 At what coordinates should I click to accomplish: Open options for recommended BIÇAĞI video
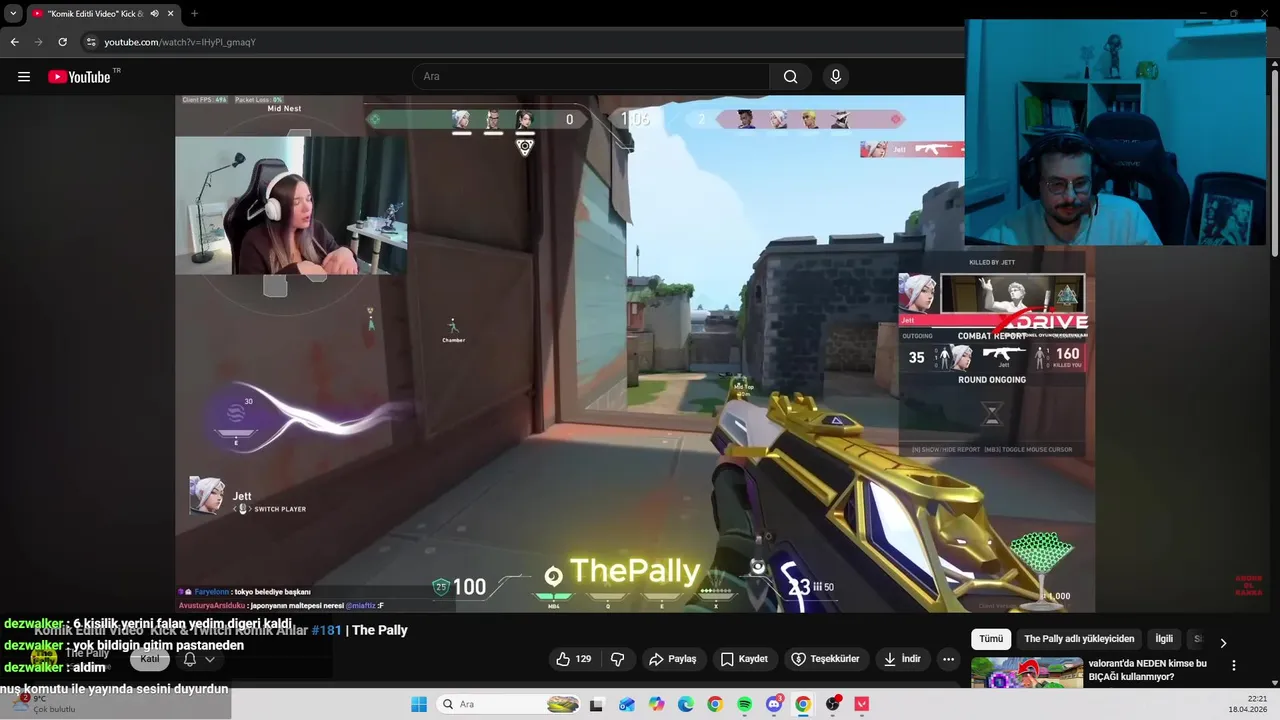1233,665
